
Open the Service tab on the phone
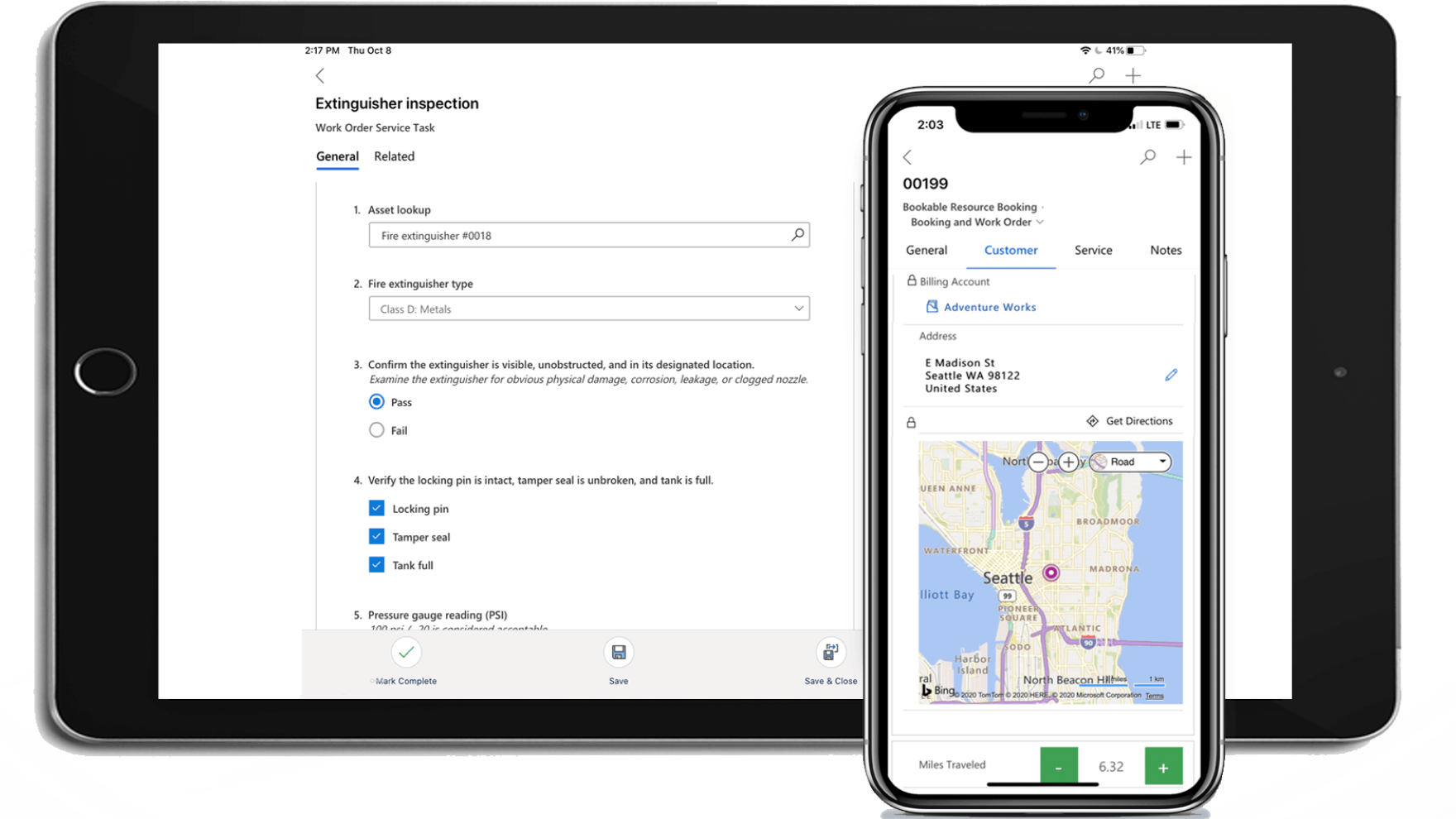(1093, 250)
